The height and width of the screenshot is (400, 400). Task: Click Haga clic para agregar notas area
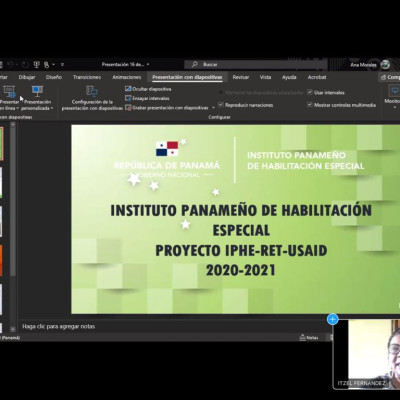click(59, 326)
